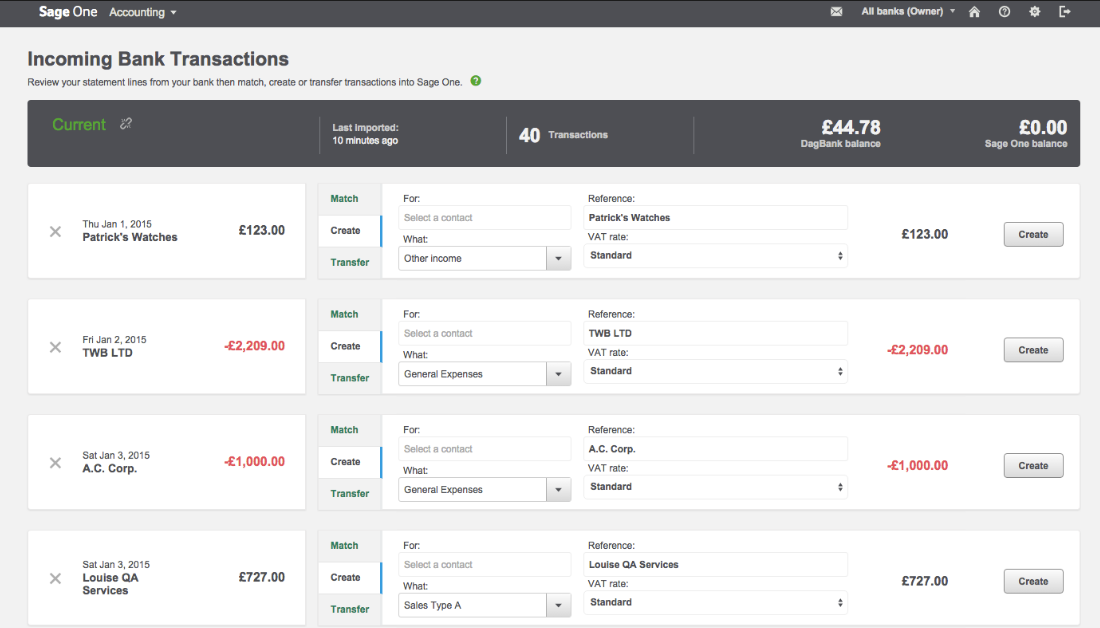The height and width of the screenshot is (628, 1100).
Task: Open the messages envelope icon
Action: point(836,12)
